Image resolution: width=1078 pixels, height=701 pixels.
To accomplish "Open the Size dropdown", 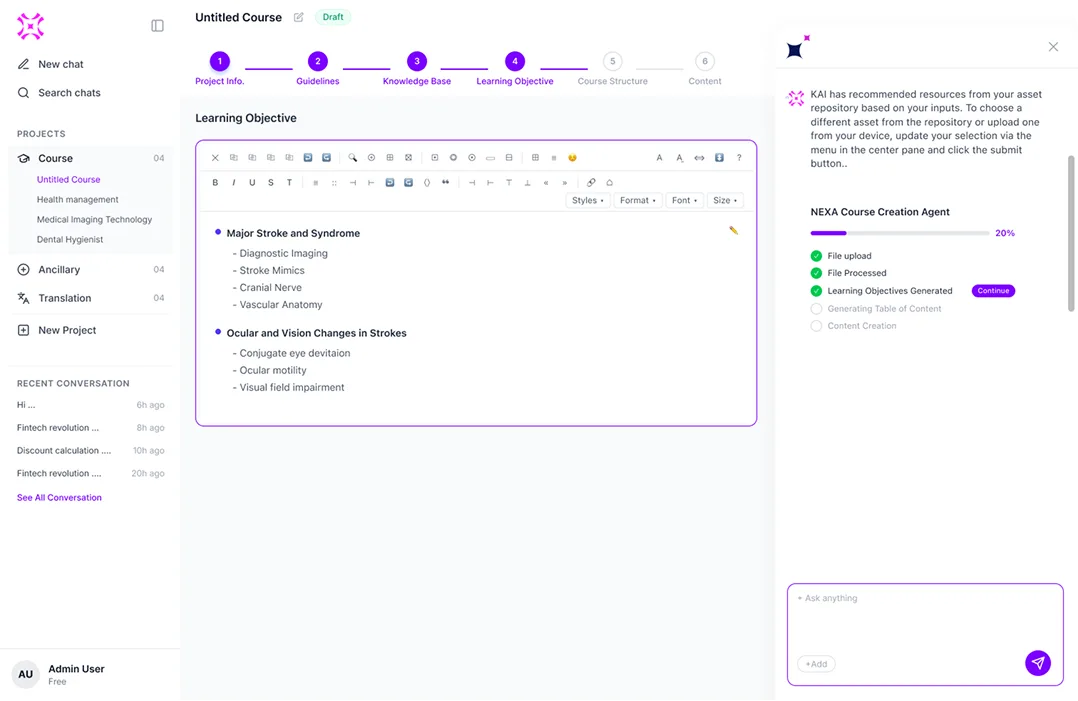I will [725, 201].
